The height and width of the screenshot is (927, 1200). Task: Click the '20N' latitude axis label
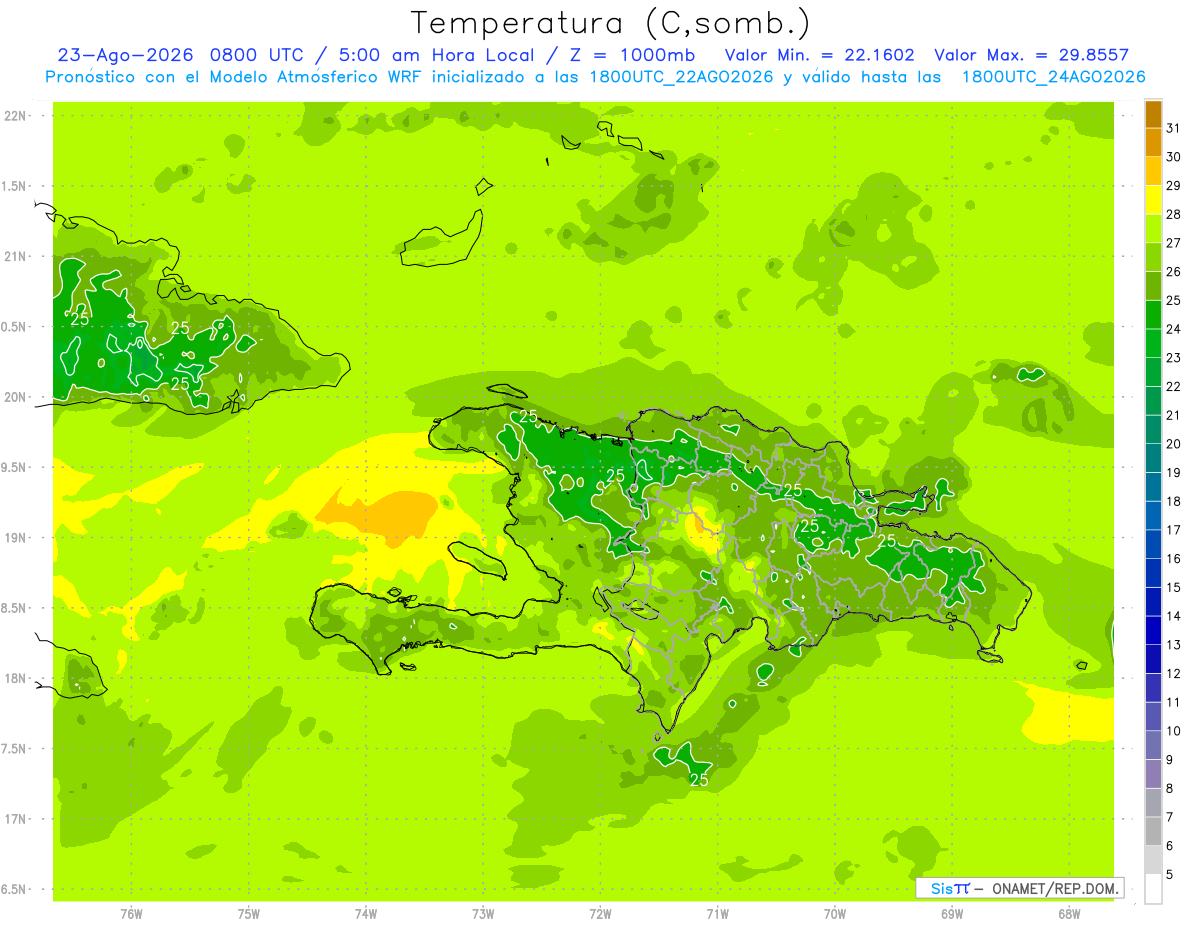(14, 397)
